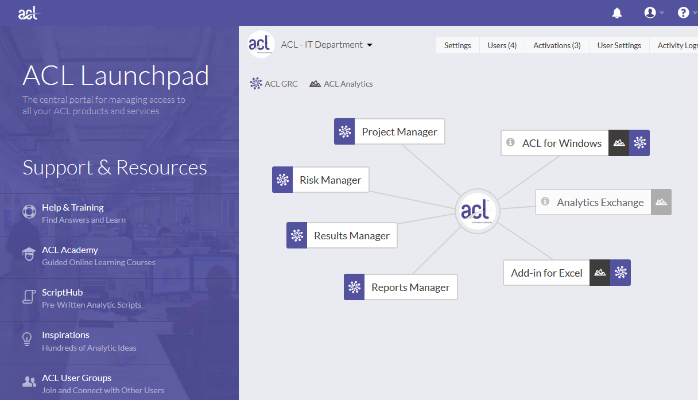Open the ACL Academy link
698x400 pixels.
coord(70,250)
